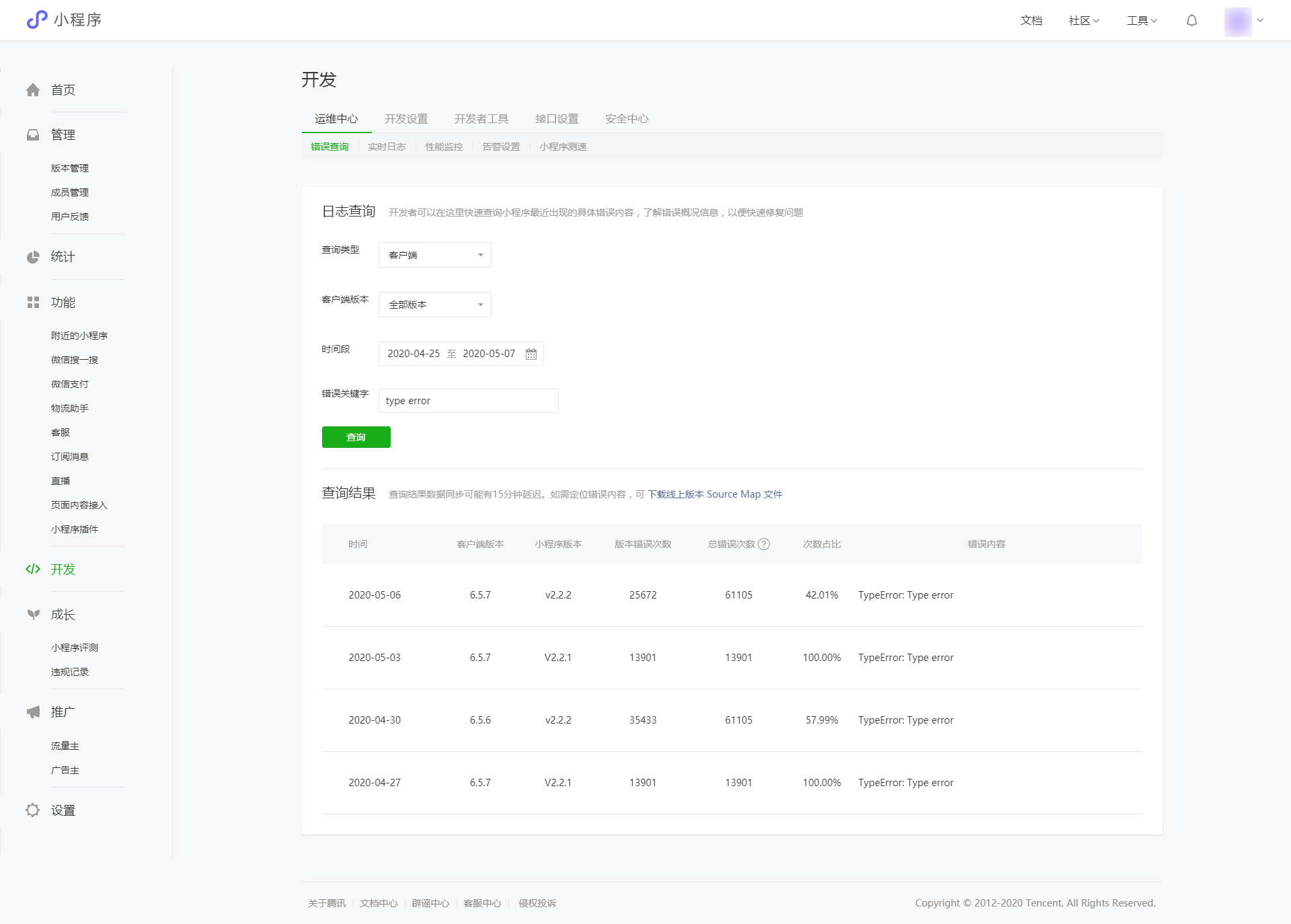The height and width of the screenshot is (924, 1291).
Task: Select the 实时日志 sub-tab
Action: click(x=387, y=147)
